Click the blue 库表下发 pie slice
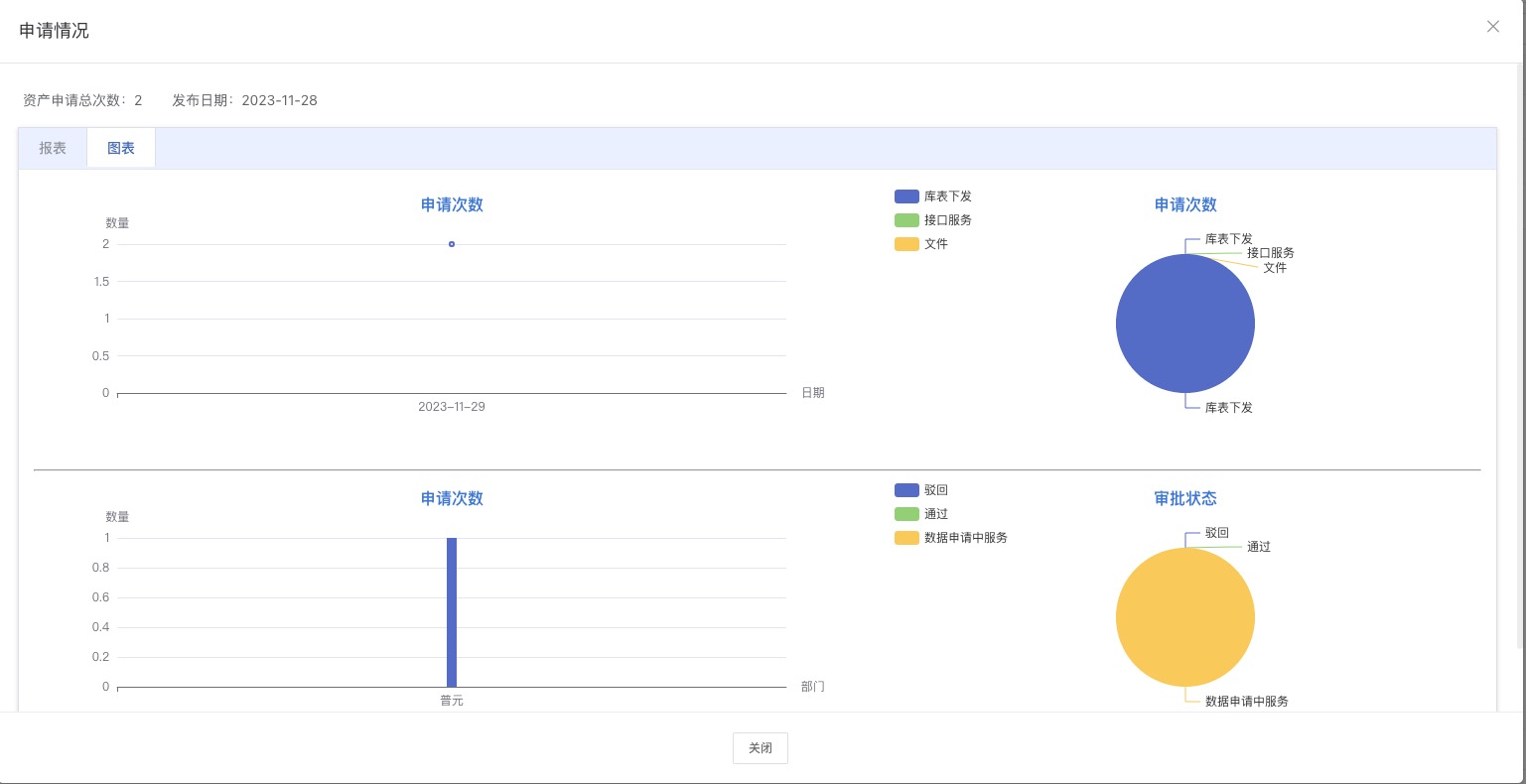1526x784 pixels. (1185, 324)
